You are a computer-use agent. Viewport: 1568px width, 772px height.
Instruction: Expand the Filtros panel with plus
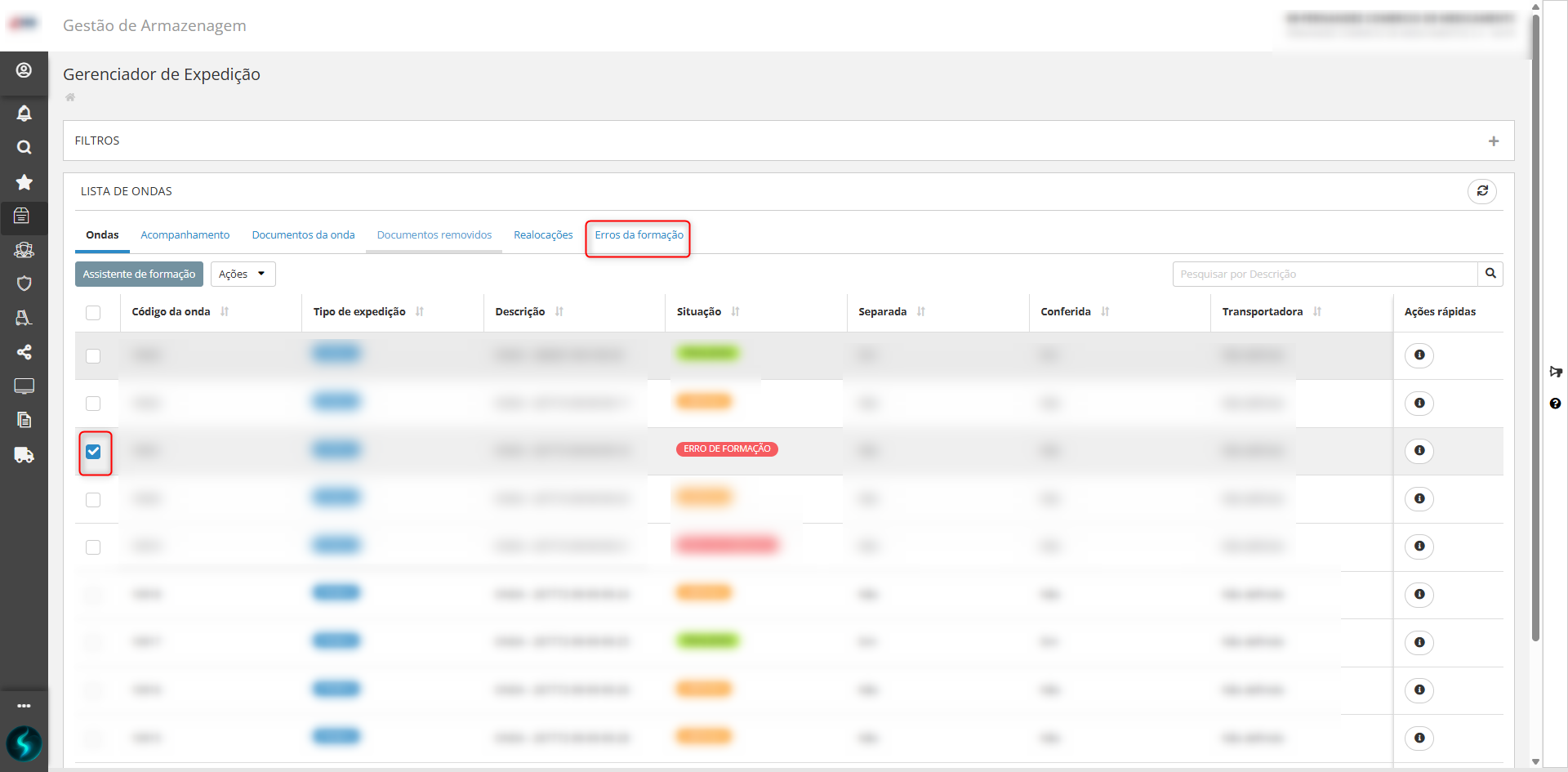(x=1494, y=141)
